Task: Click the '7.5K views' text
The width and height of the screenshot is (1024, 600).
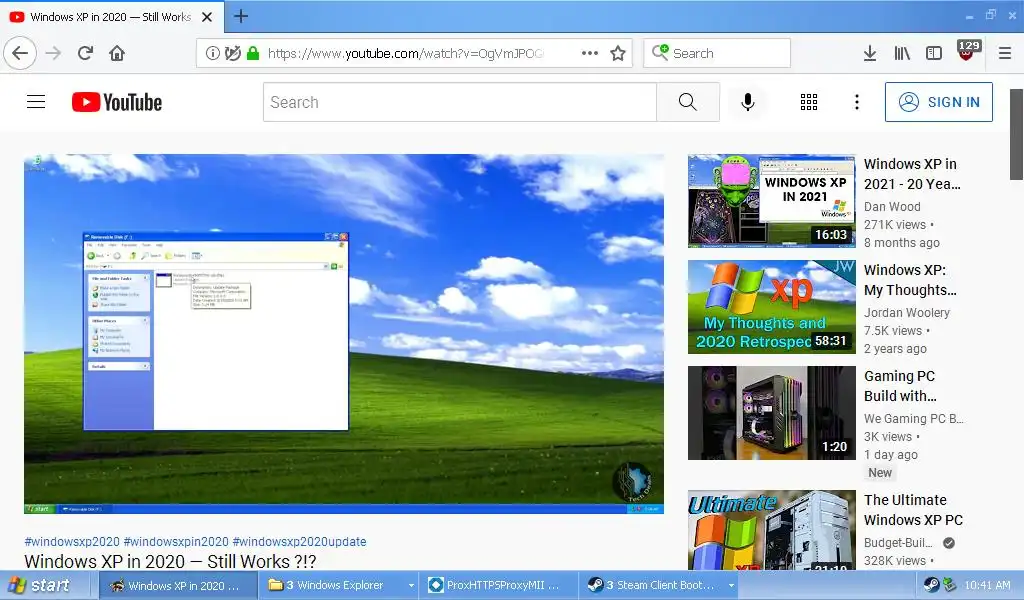Action: tap(893, 330)
